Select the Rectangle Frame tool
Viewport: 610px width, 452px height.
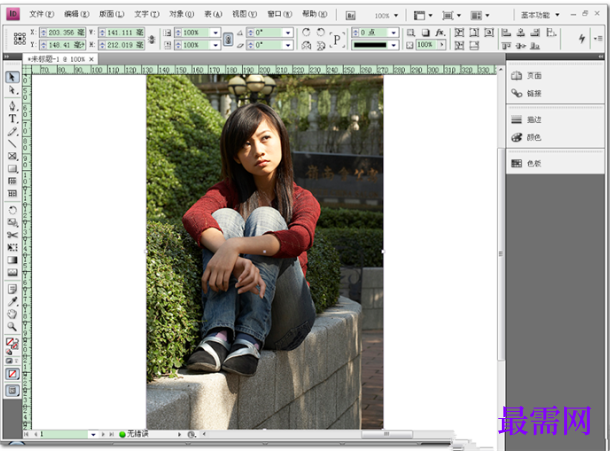pos(12,156)
